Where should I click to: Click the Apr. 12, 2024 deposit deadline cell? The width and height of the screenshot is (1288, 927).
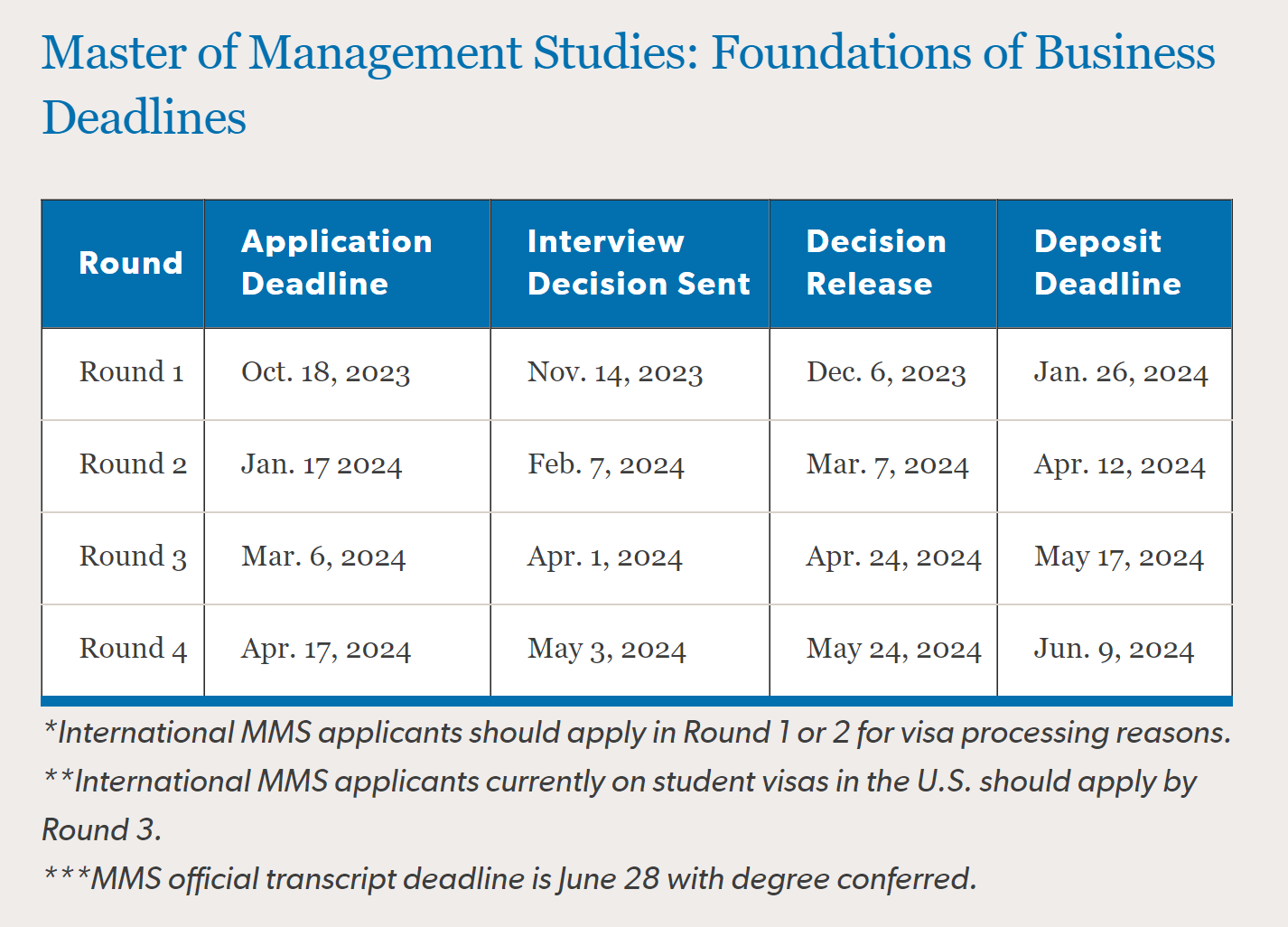[1119, 464]
